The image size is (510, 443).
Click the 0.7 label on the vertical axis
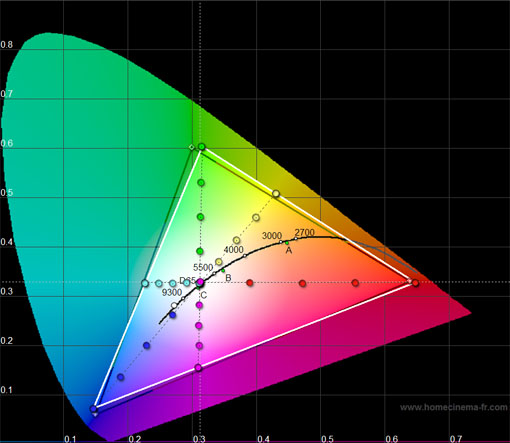(7, 94)
